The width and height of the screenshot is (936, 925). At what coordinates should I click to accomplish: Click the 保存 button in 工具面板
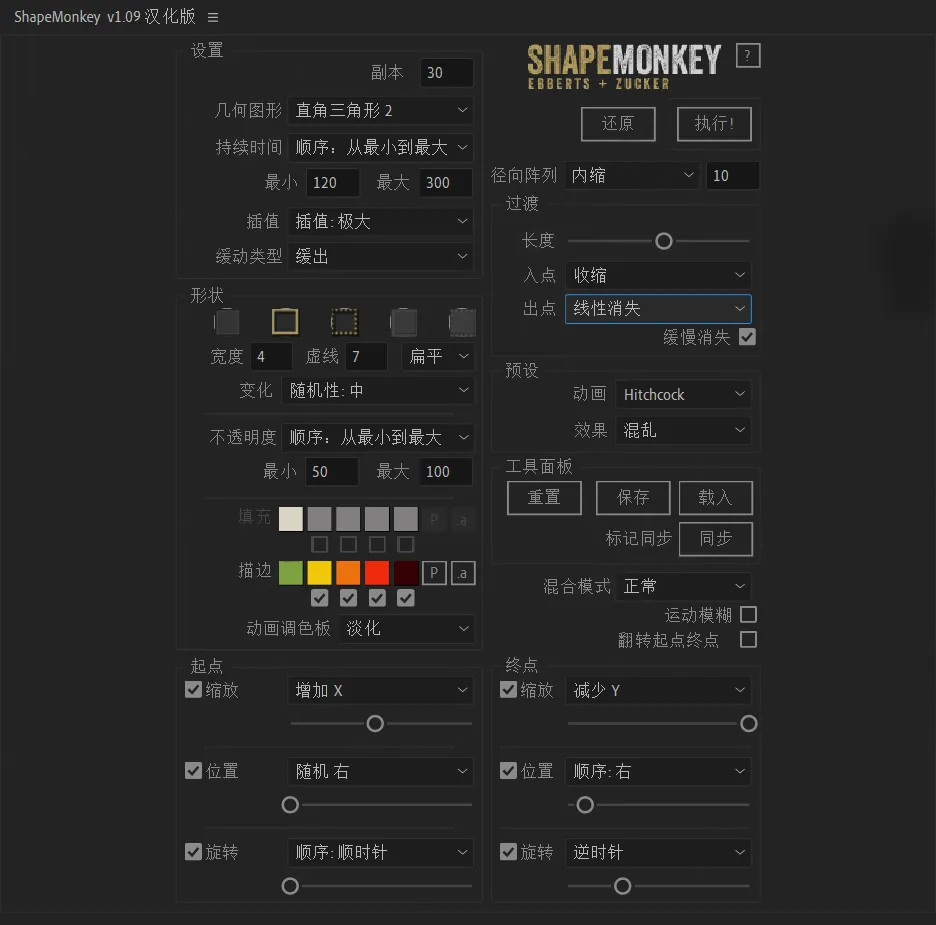pos(633,497)
